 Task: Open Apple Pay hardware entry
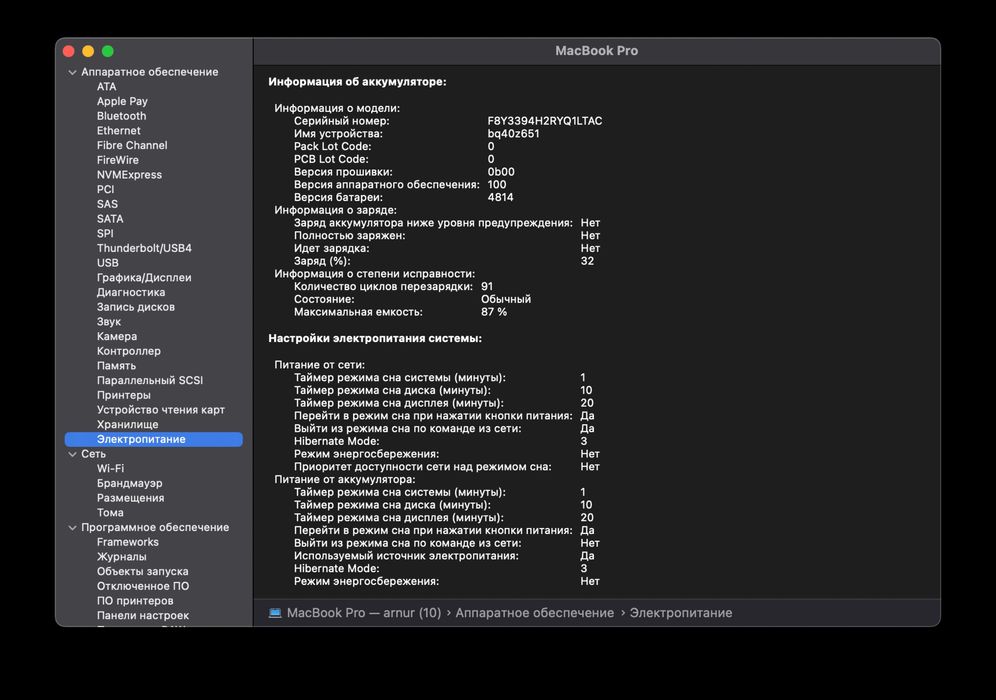122,101
